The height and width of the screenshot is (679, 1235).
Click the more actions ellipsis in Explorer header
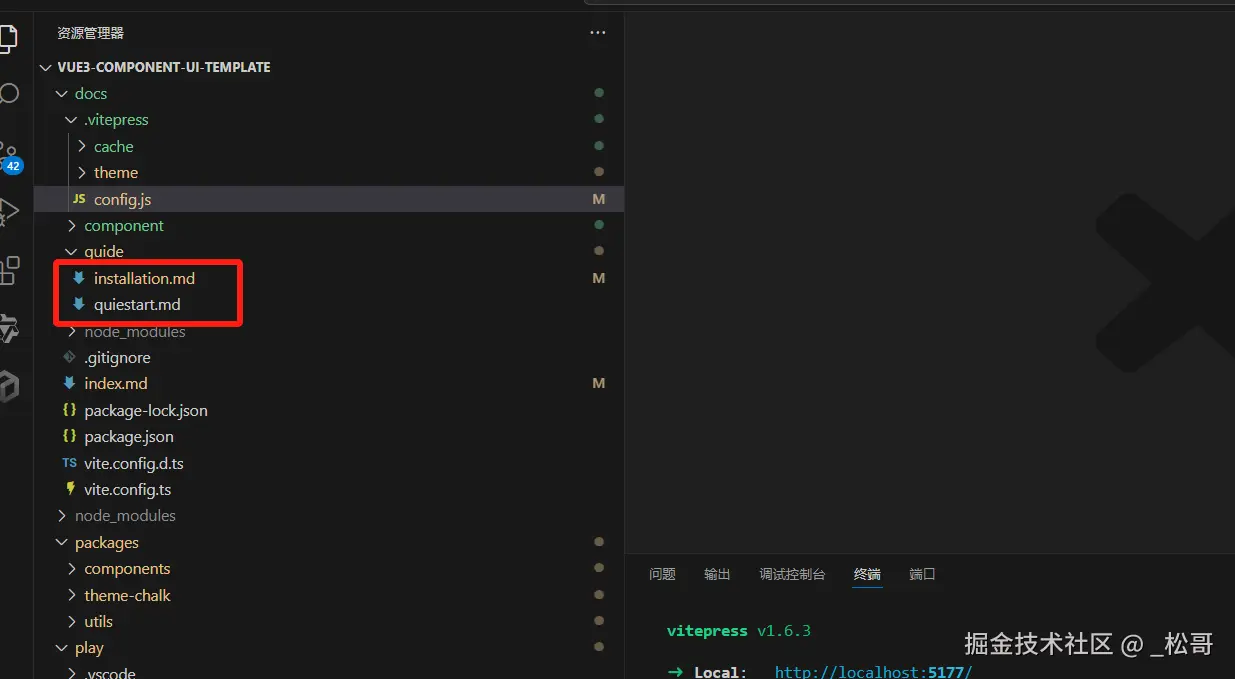point(598,33)
